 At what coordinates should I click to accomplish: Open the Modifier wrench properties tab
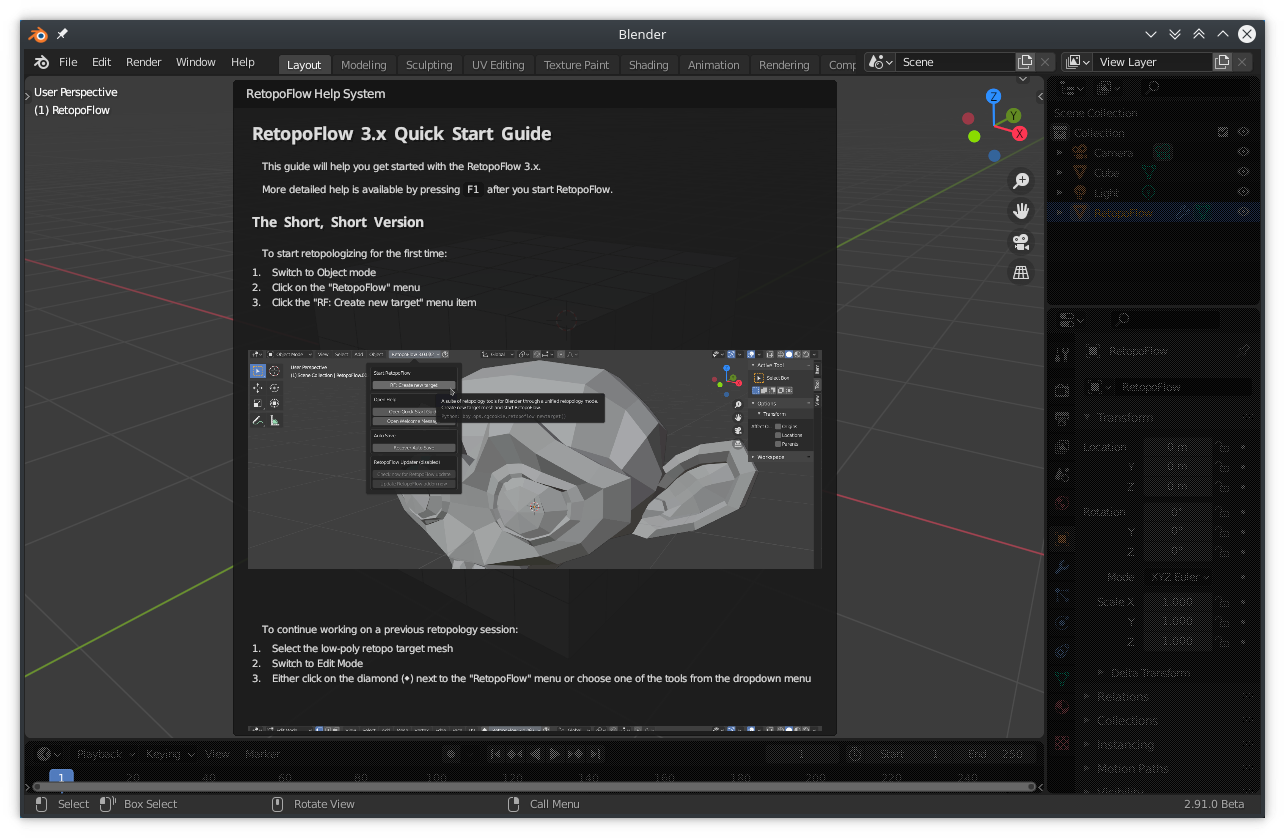coord(1062,567)
